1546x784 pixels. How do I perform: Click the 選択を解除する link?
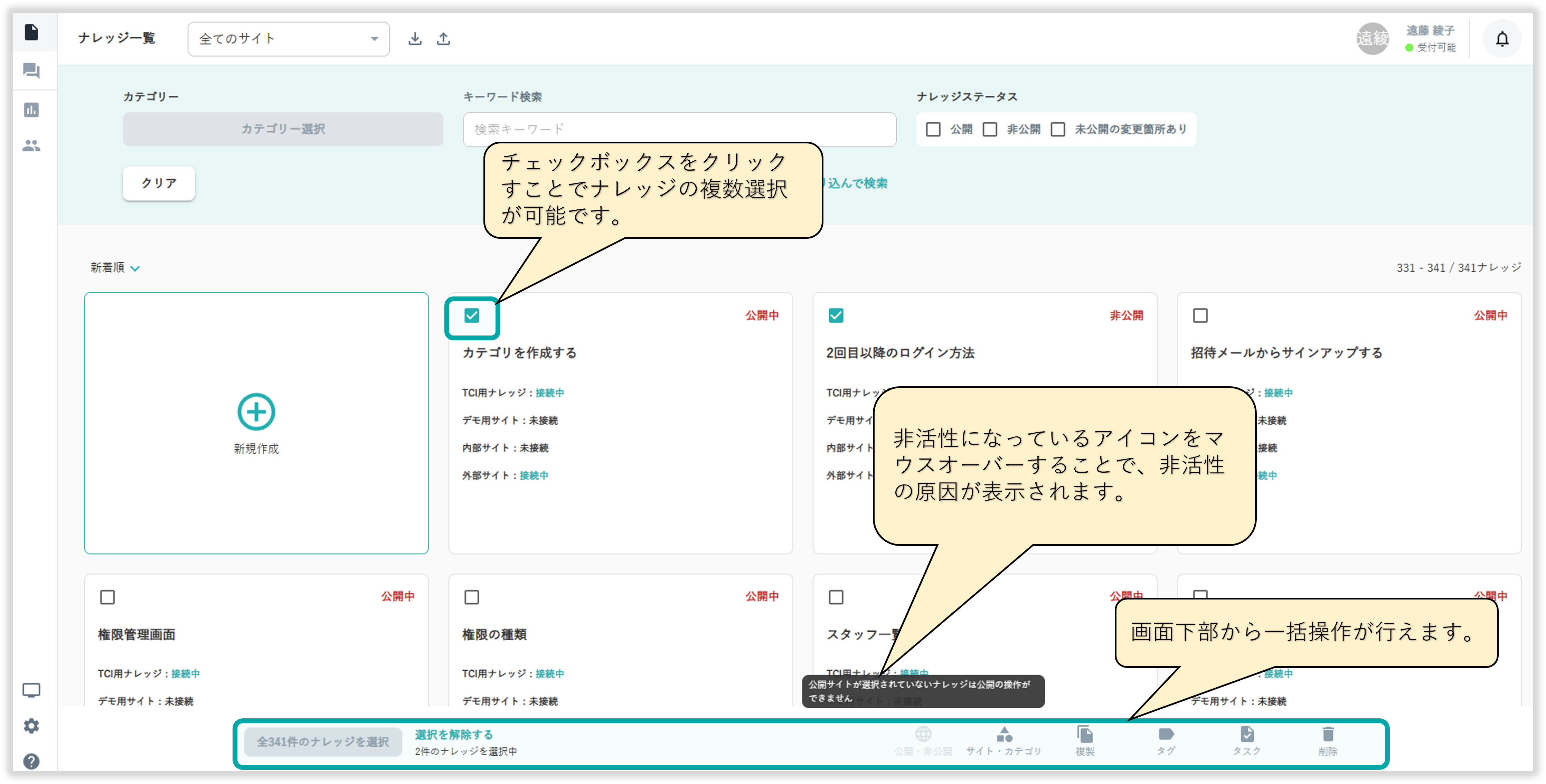[x=453, y=734]
